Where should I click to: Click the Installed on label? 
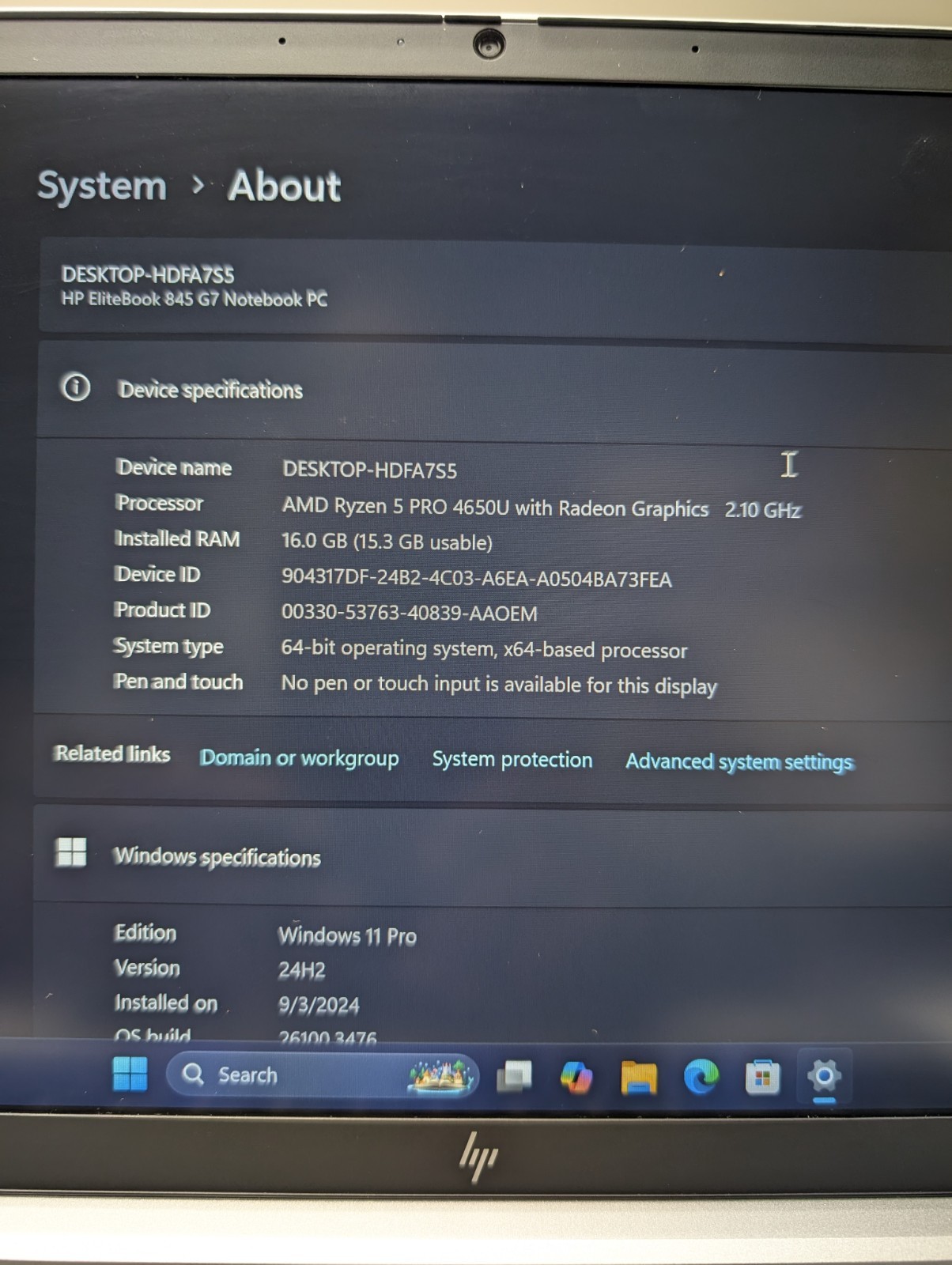(x=166, y=1003)
